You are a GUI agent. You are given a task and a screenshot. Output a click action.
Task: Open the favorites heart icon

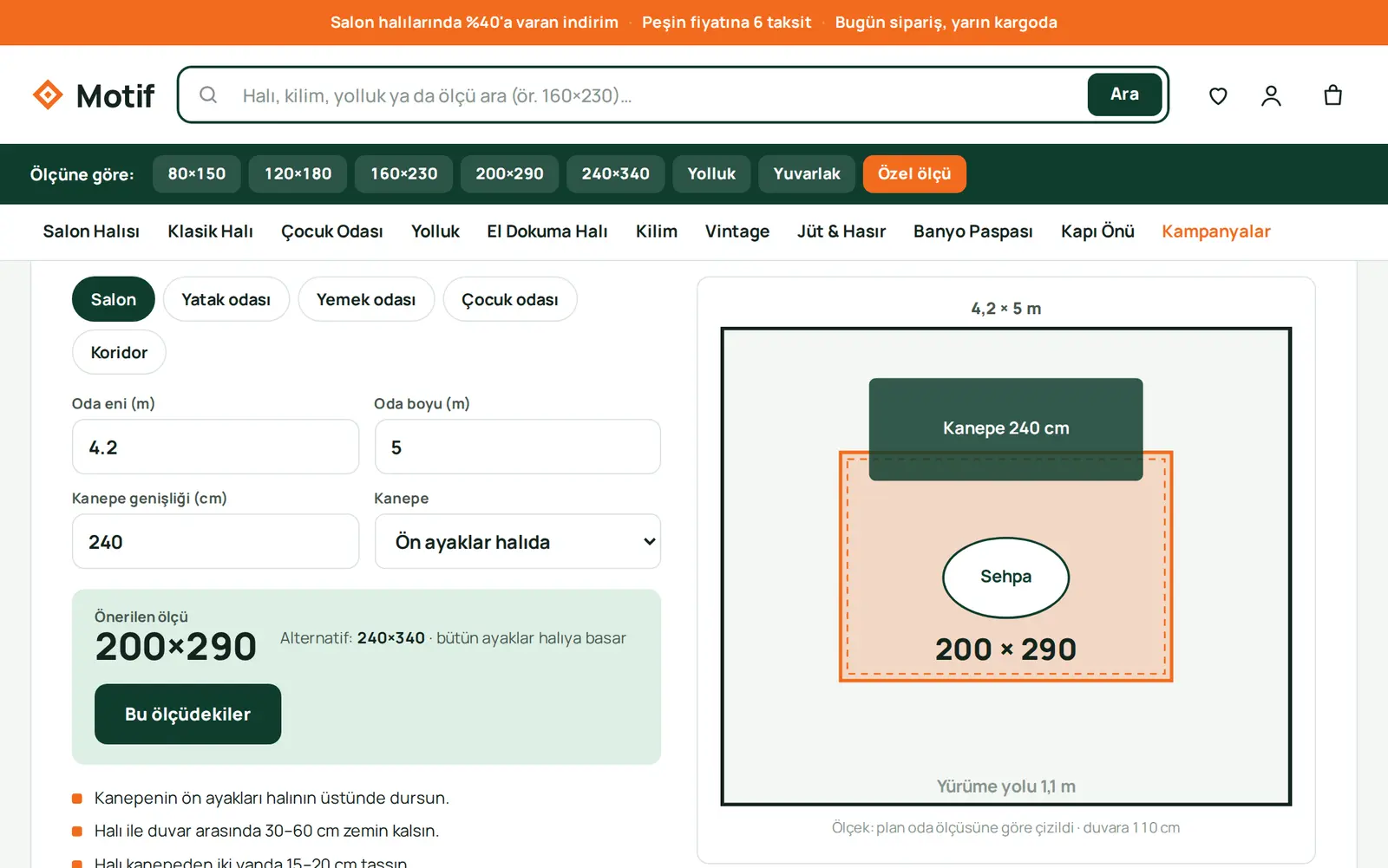click(1218, 95)
